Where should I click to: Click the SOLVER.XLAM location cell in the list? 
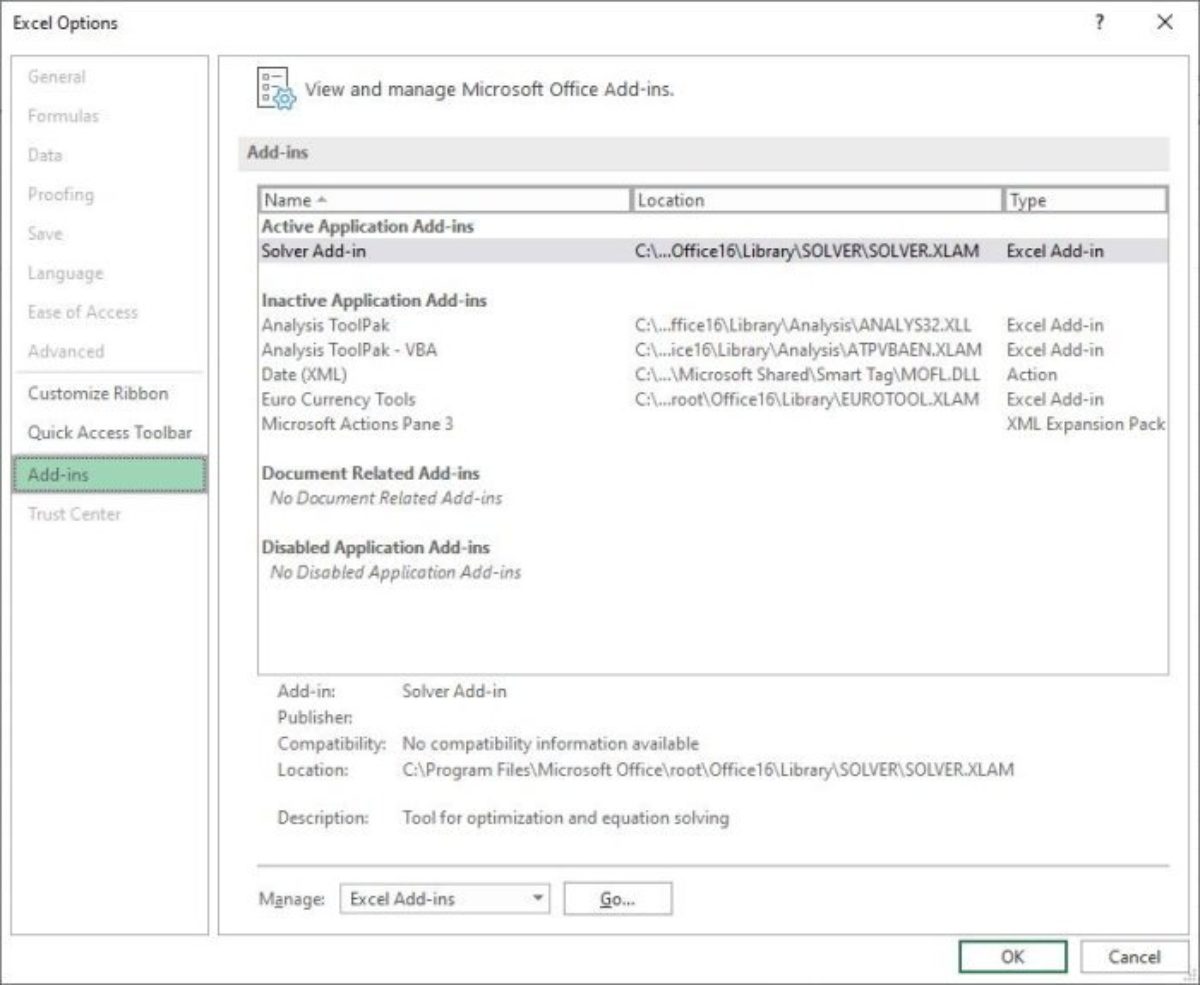pos(807,251)
